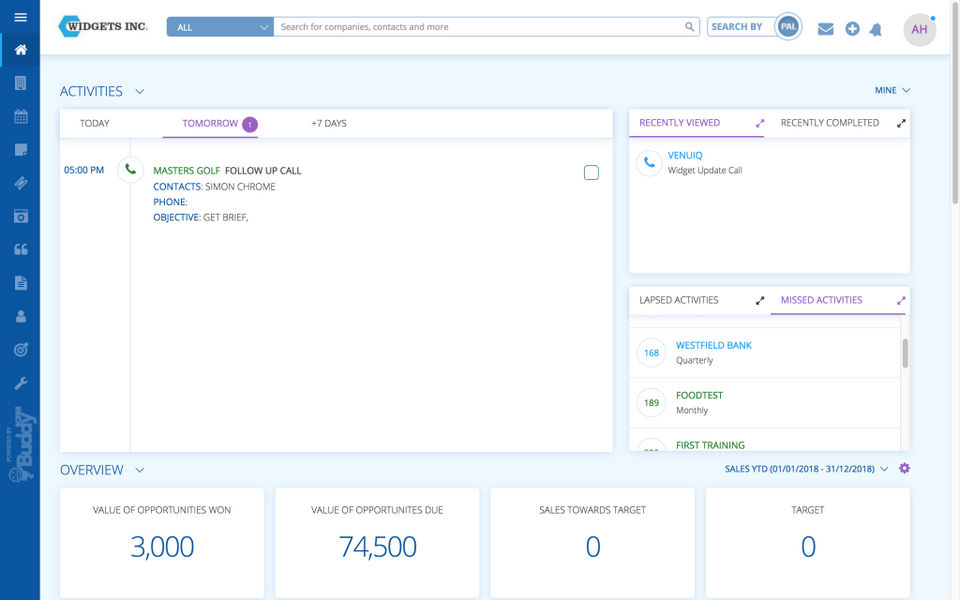
Task: Expand the Recently Viewed panel
Action: [x=760, y=123]
